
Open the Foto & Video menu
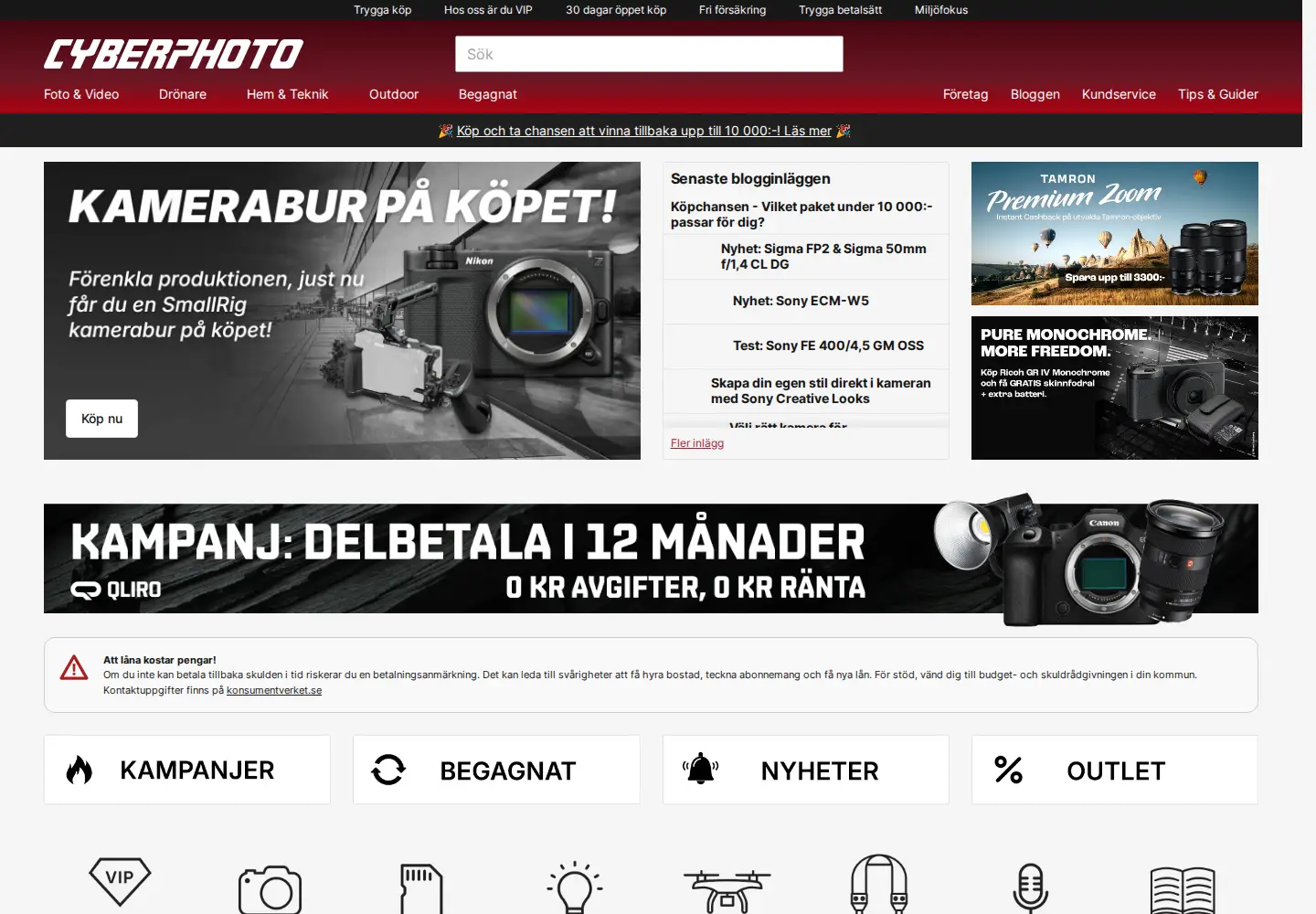(81, 94)
